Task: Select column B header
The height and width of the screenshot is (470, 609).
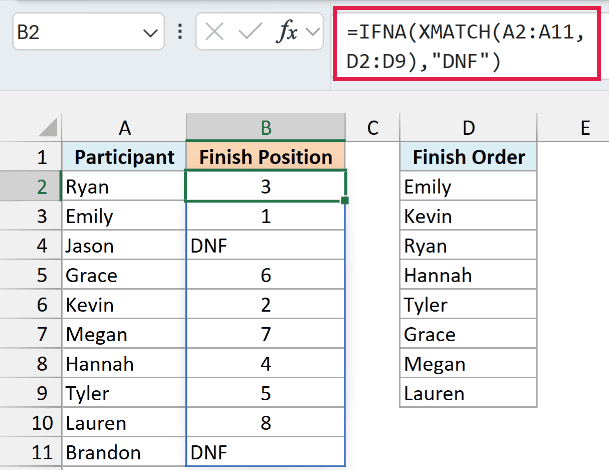Action: [x=266, y=127]
